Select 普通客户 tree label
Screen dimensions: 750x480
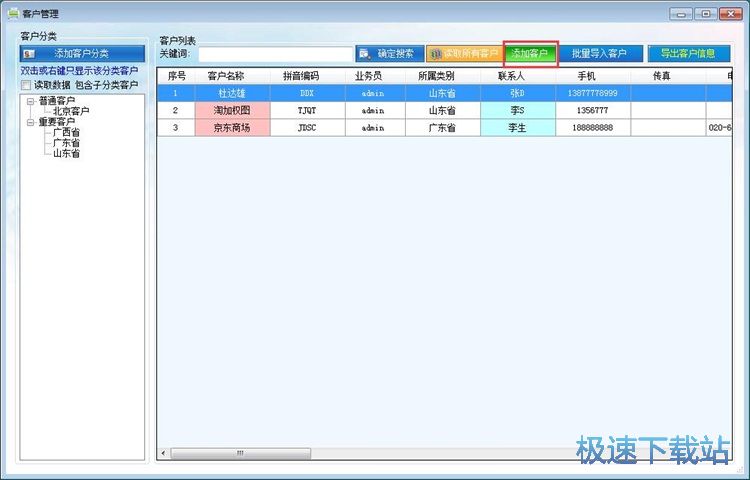(x=57, y=101)
